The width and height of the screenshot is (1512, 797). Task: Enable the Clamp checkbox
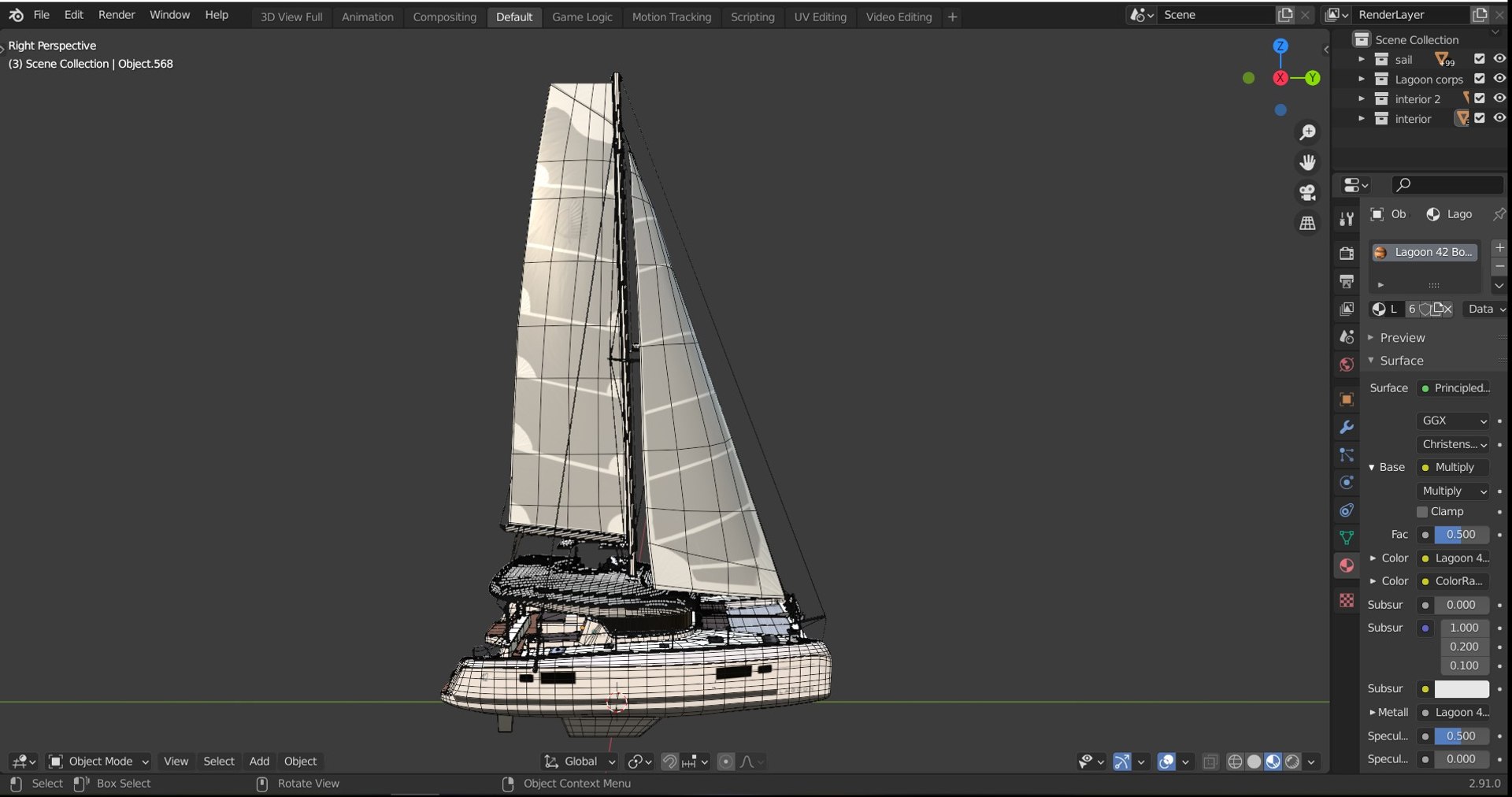(1422, 512)
